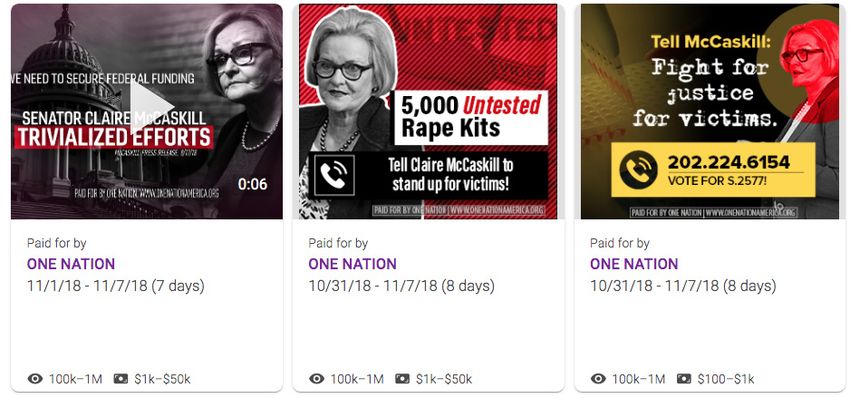850x398 pixels.
Task: Click the 10/31/18 - 11/7/18 dates on second card
Action: tap(402, 286)
